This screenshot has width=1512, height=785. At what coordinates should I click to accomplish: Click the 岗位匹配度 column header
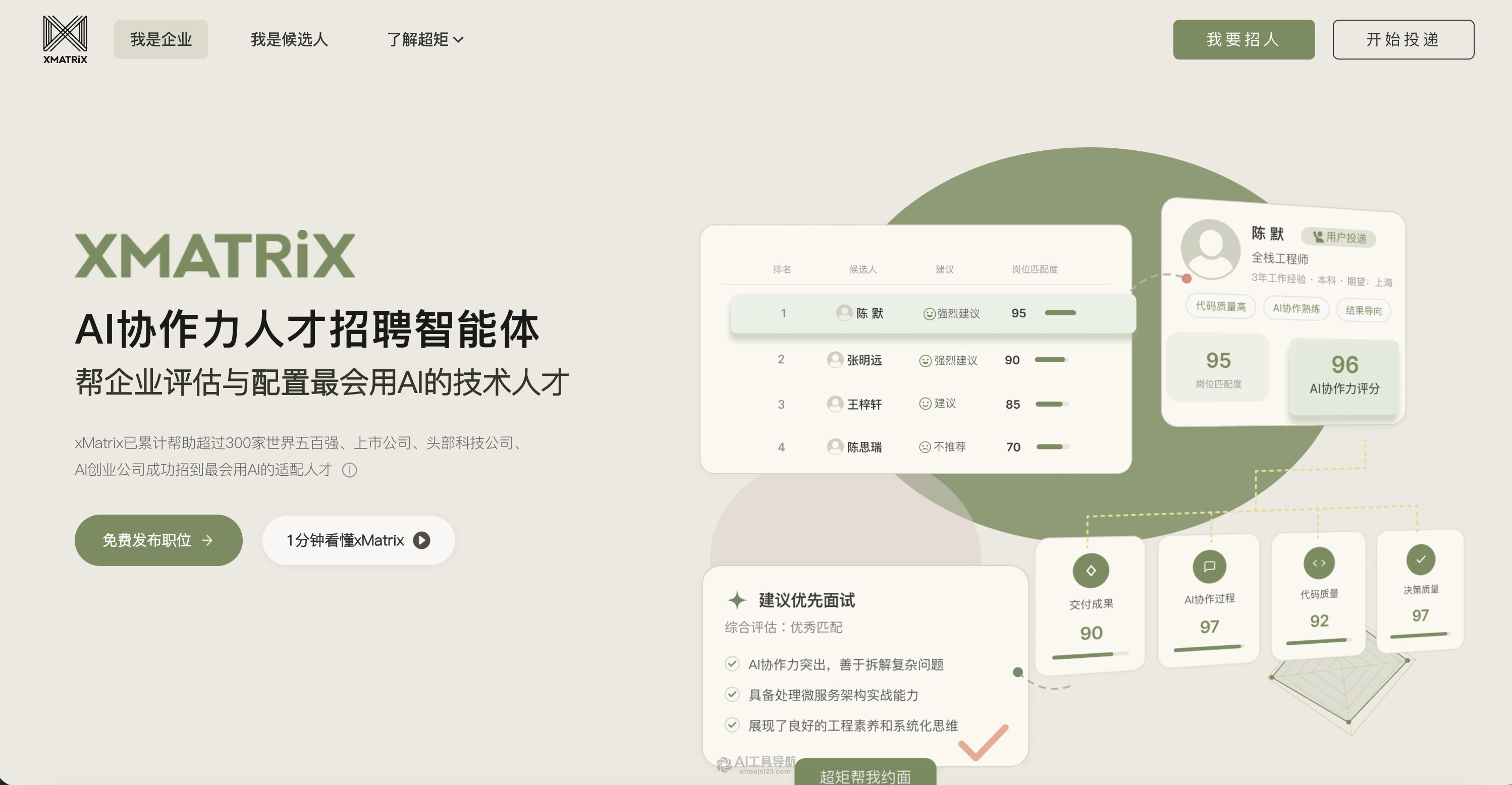point(1035,269)
